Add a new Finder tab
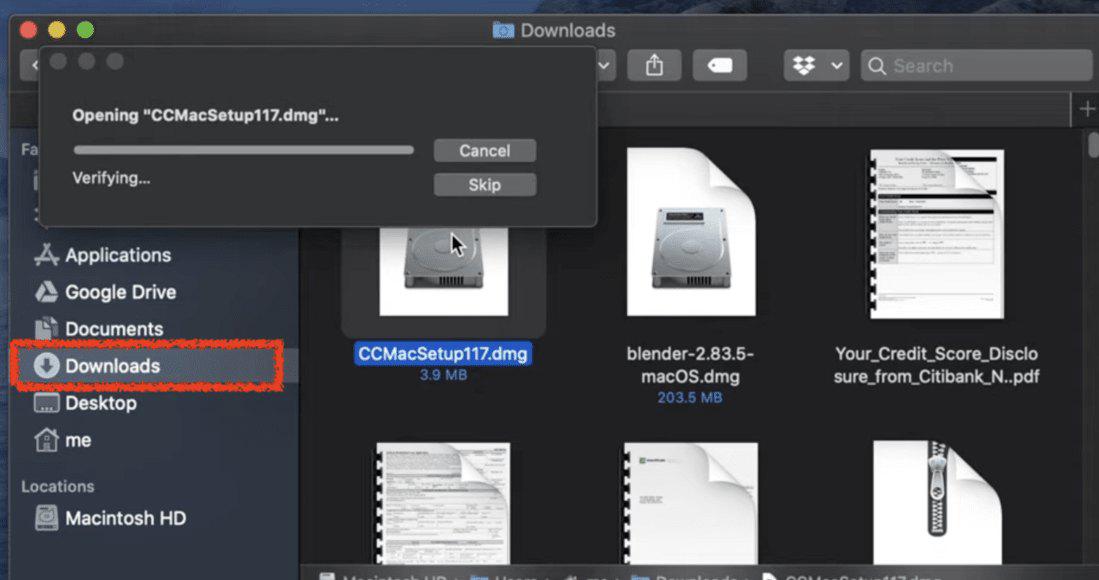This screenshot has width=1099, height=580. tap(1086, 109)
